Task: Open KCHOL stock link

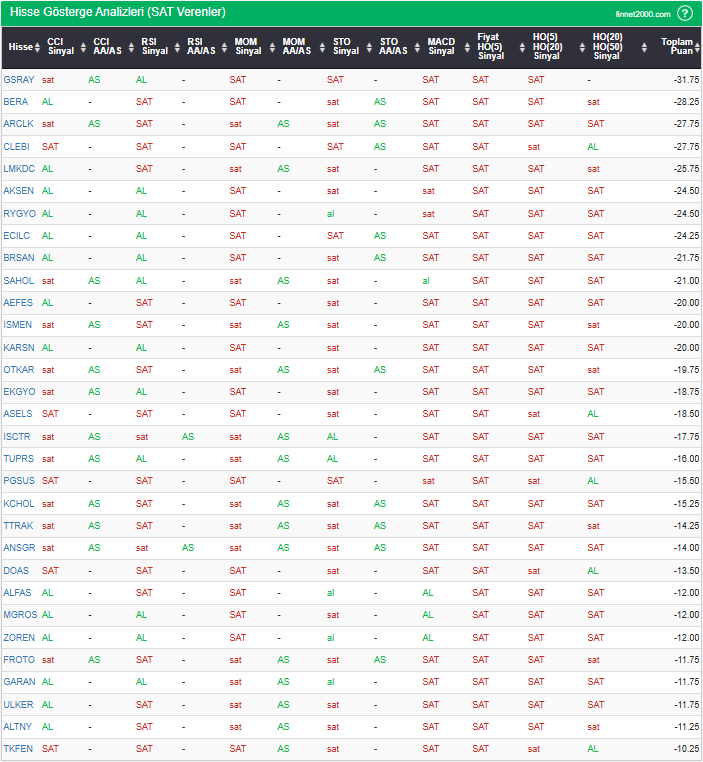Action: pos(19,503)
